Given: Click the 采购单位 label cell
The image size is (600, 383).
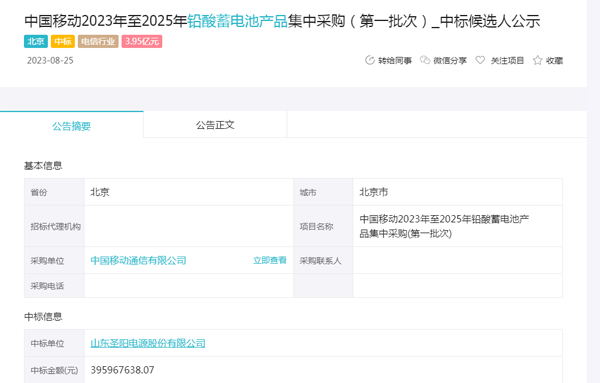Looking at the screenshot, I should (54, 261).
